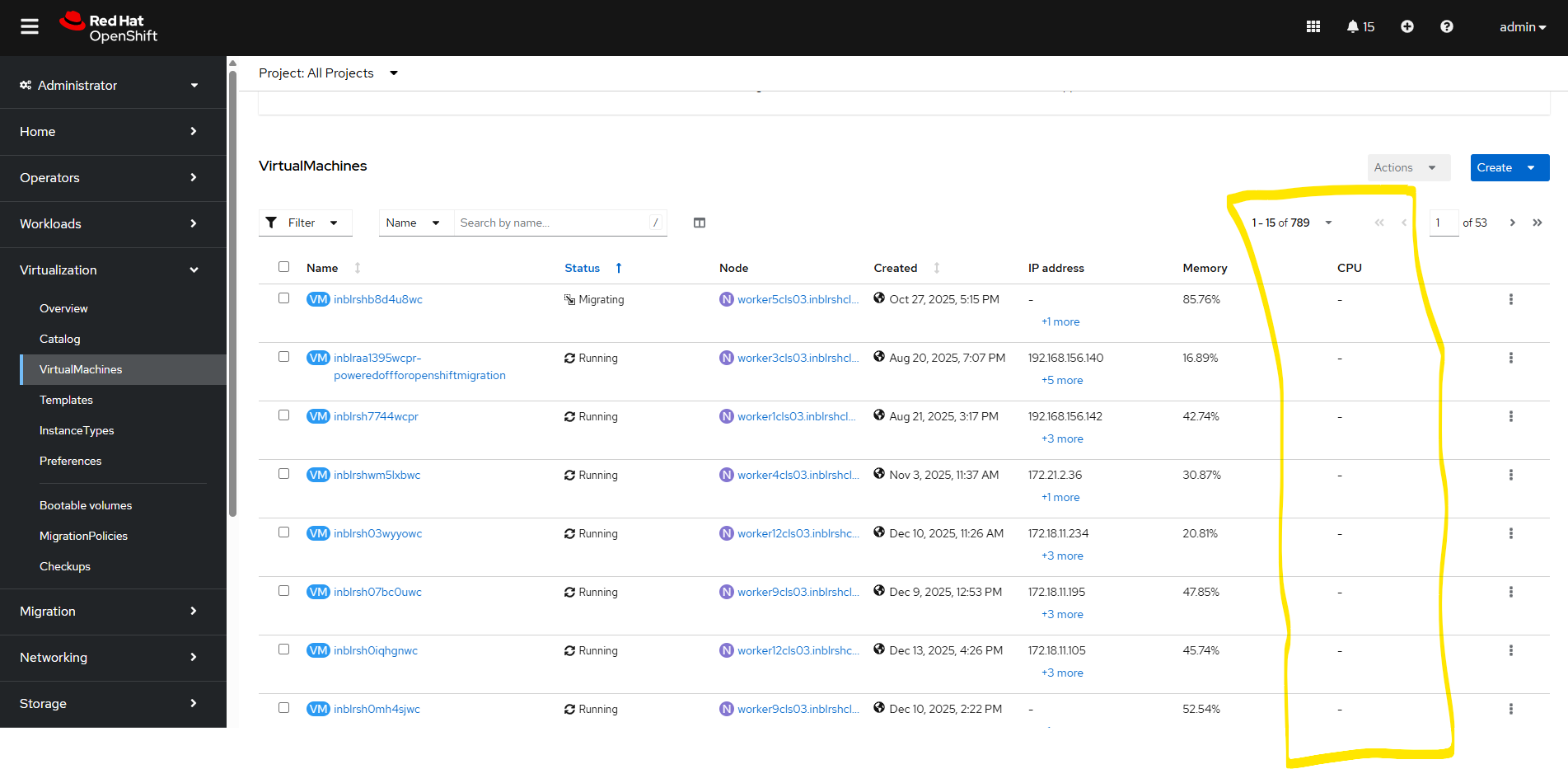
Task: Open the Project: All Projects dropdown
Action: [329, 73]
